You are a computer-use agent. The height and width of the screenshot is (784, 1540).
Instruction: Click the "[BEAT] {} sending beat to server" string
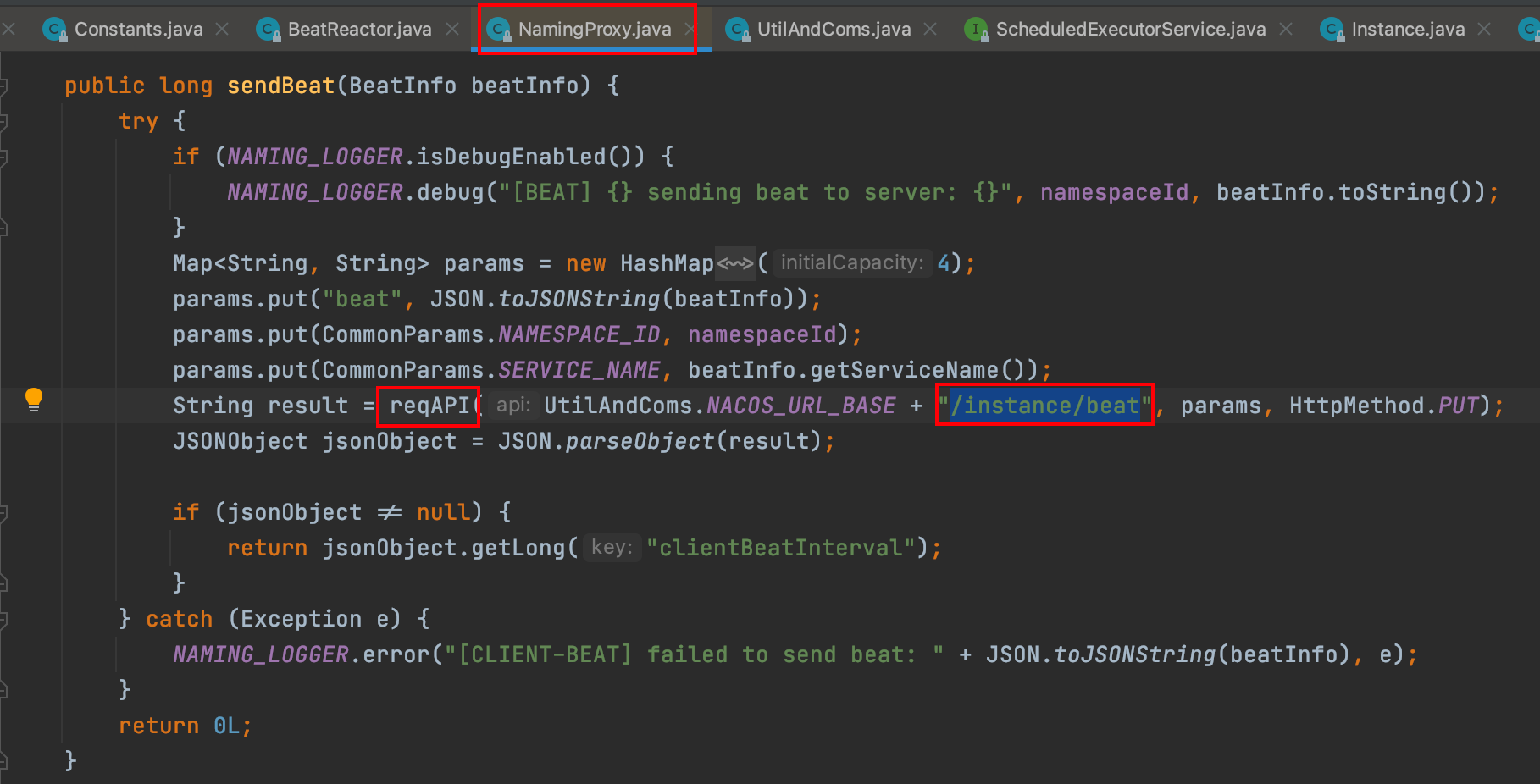[755, 193]
